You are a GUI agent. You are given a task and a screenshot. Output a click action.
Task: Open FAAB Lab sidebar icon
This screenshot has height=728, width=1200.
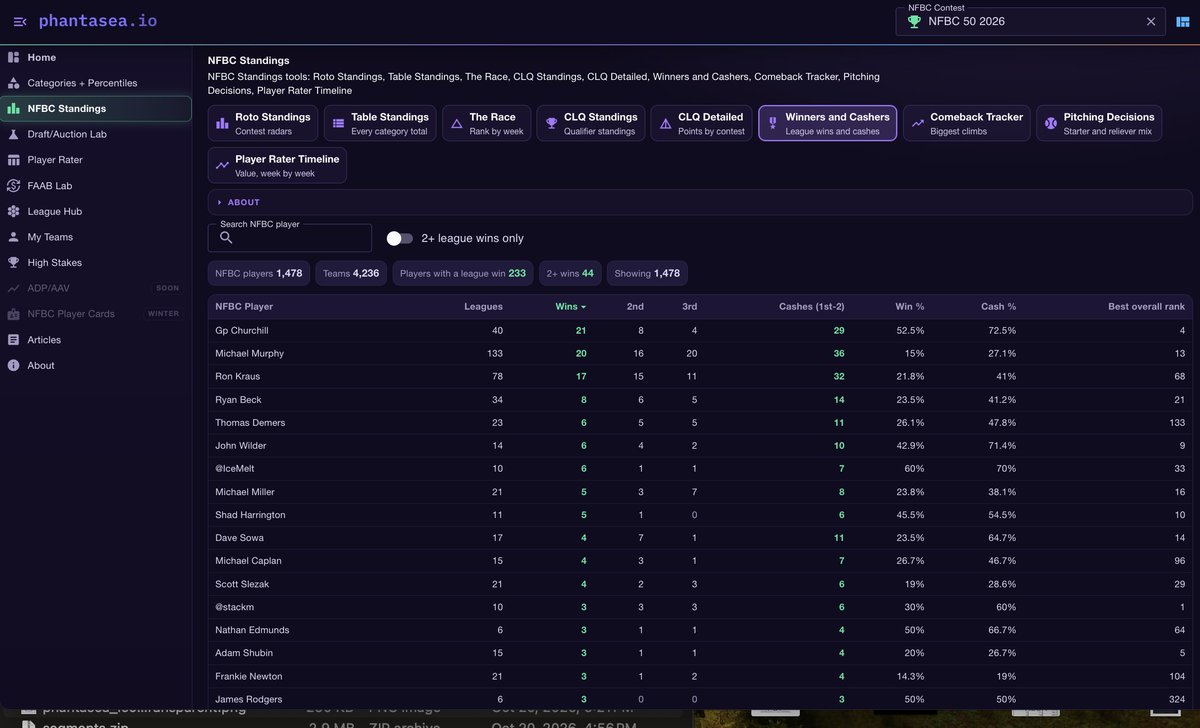pos(13,186)
